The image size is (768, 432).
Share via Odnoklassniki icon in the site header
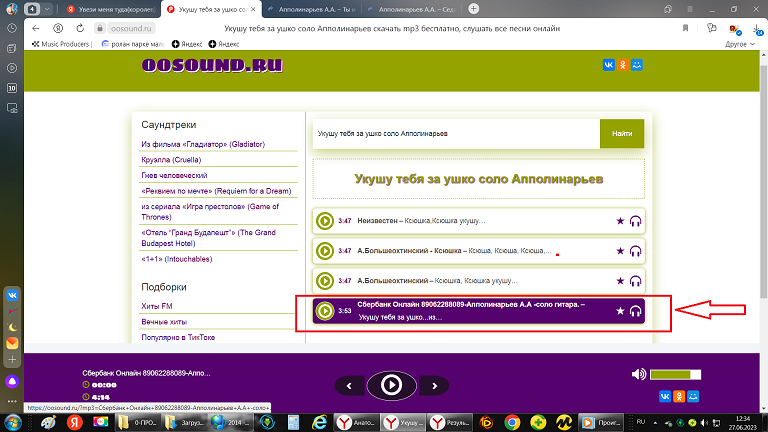pos(623,65)
